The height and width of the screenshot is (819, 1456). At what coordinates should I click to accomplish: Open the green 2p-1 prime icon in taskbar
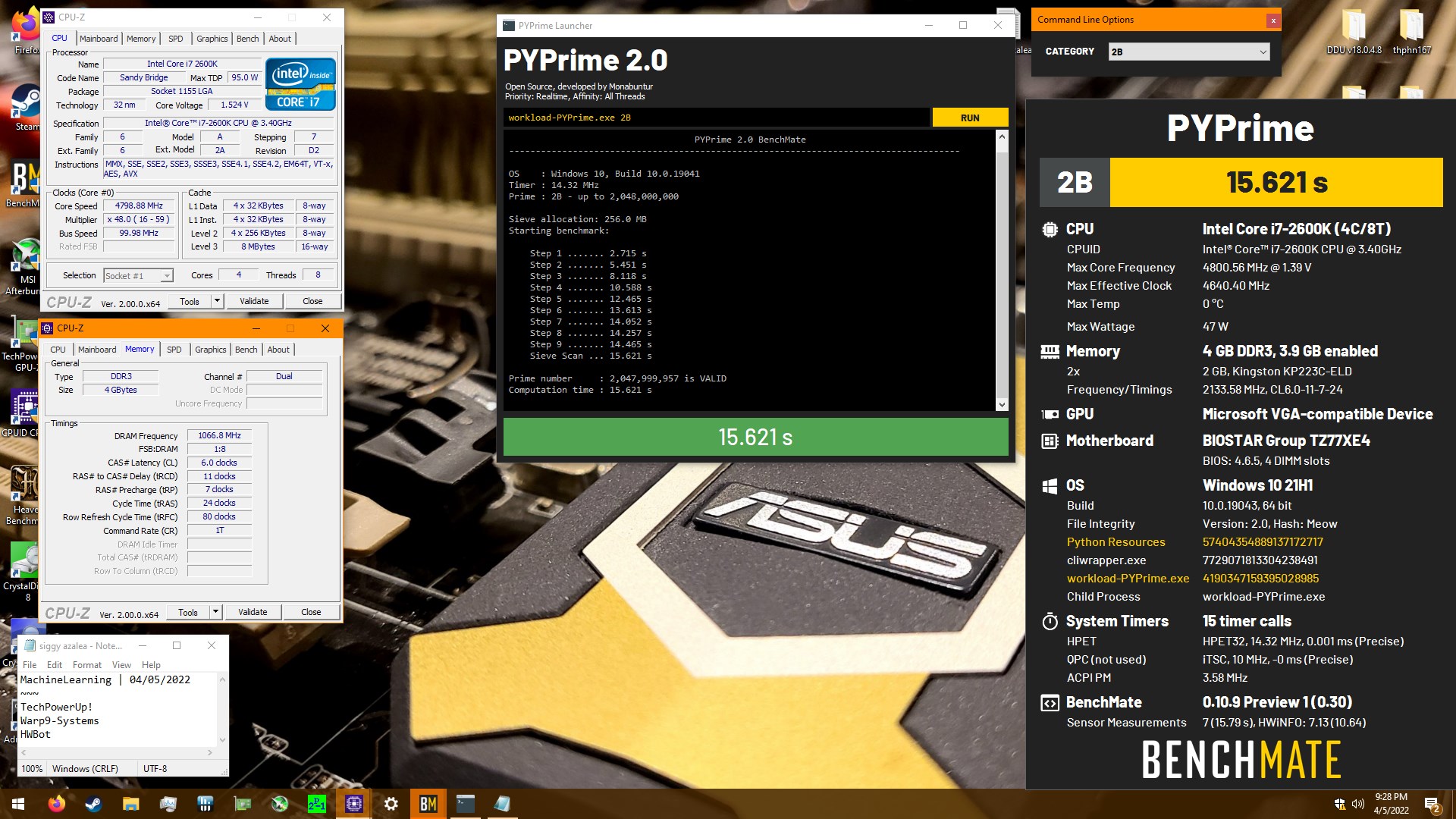pos(316,804)
